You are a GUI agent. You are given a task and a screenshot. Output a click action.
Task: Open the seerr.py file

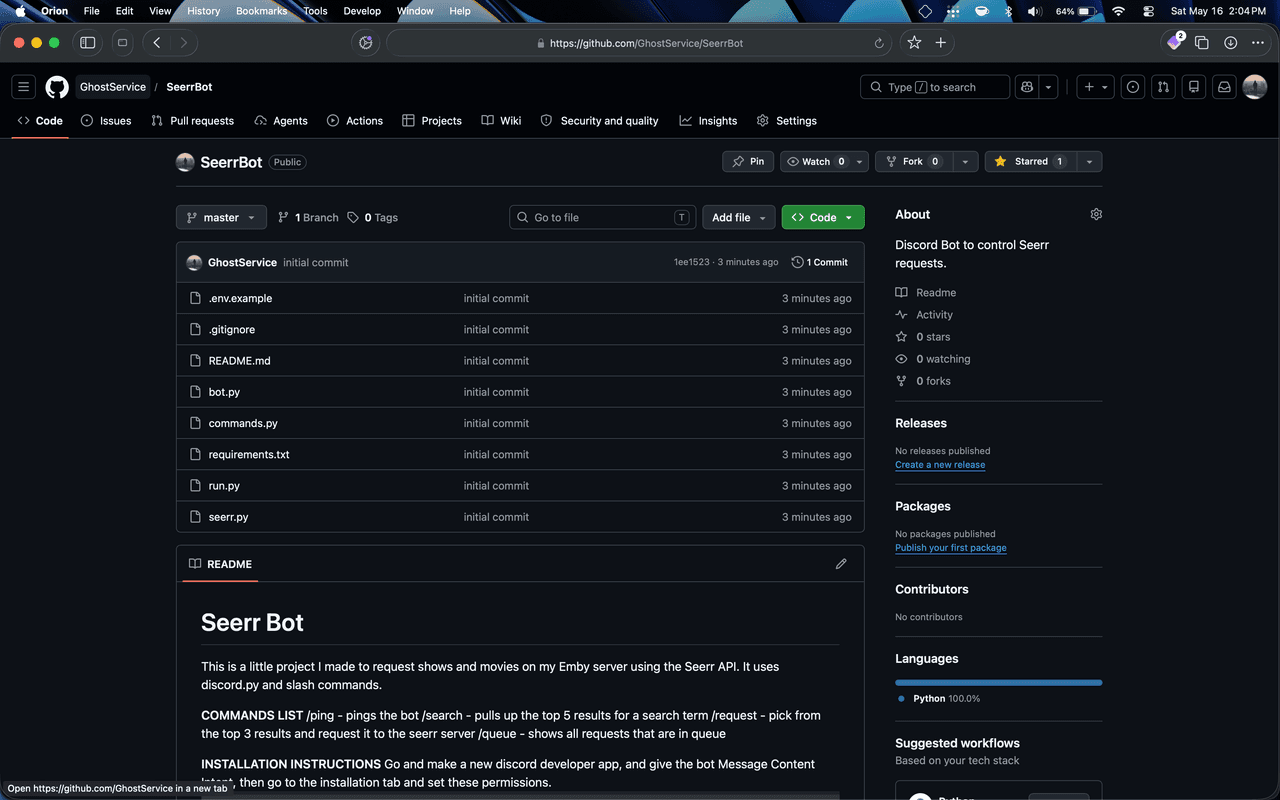[228, 517]
